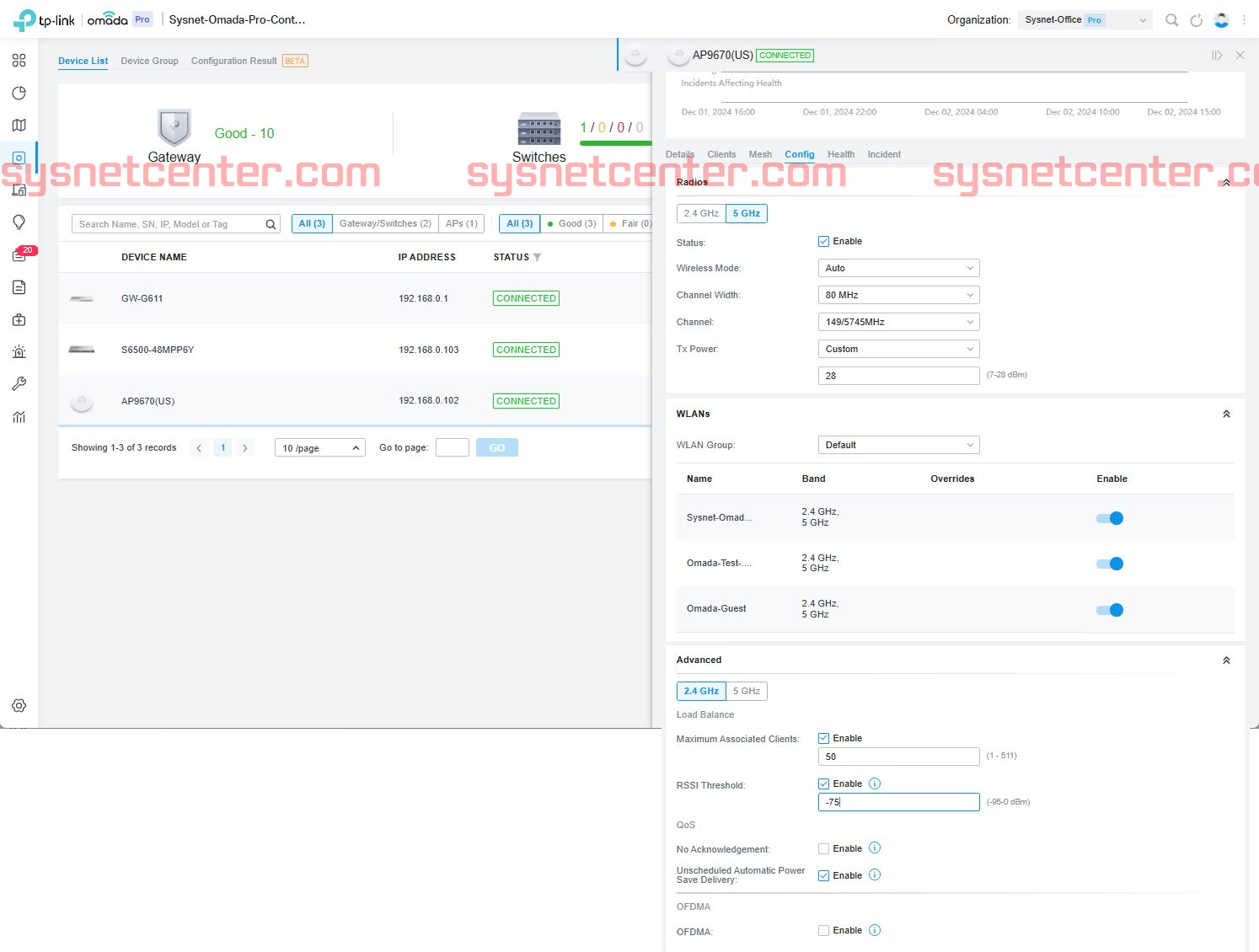The height and width of the screenshot is (952, 1259).
Task: Filter devices by APs (1)
Action: (462, 223)
